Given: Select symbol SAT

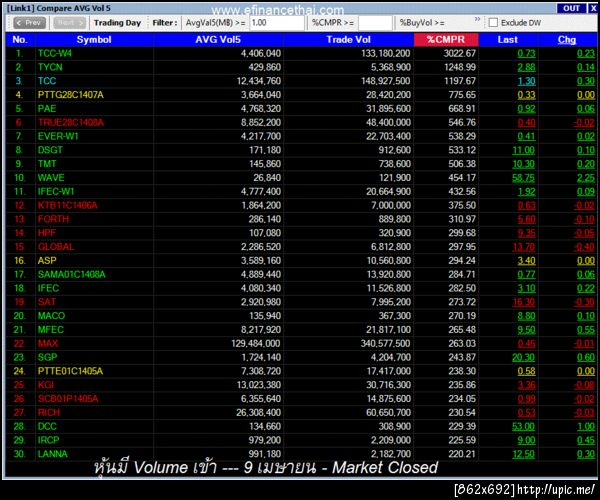Looking at the screenshot, I should point(47,302).
